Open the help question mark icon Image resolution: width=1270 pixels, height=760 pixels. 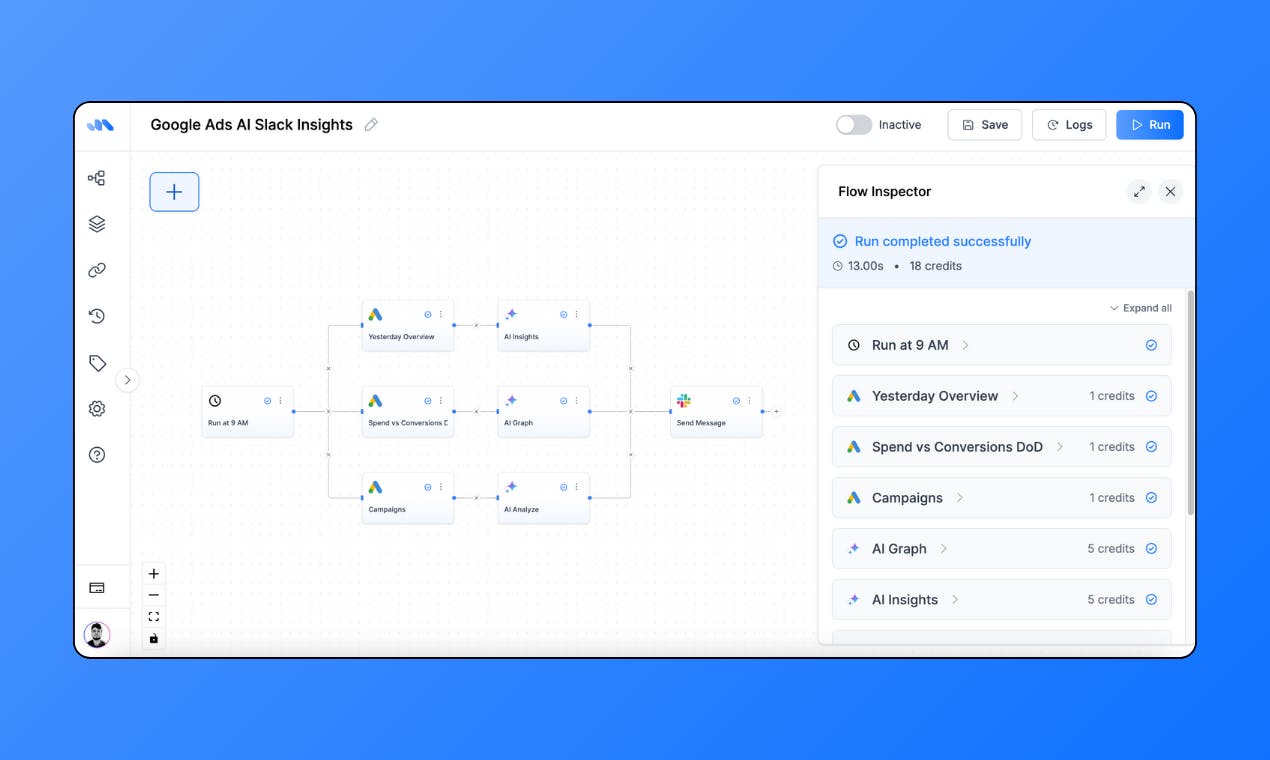coord(97,455)
